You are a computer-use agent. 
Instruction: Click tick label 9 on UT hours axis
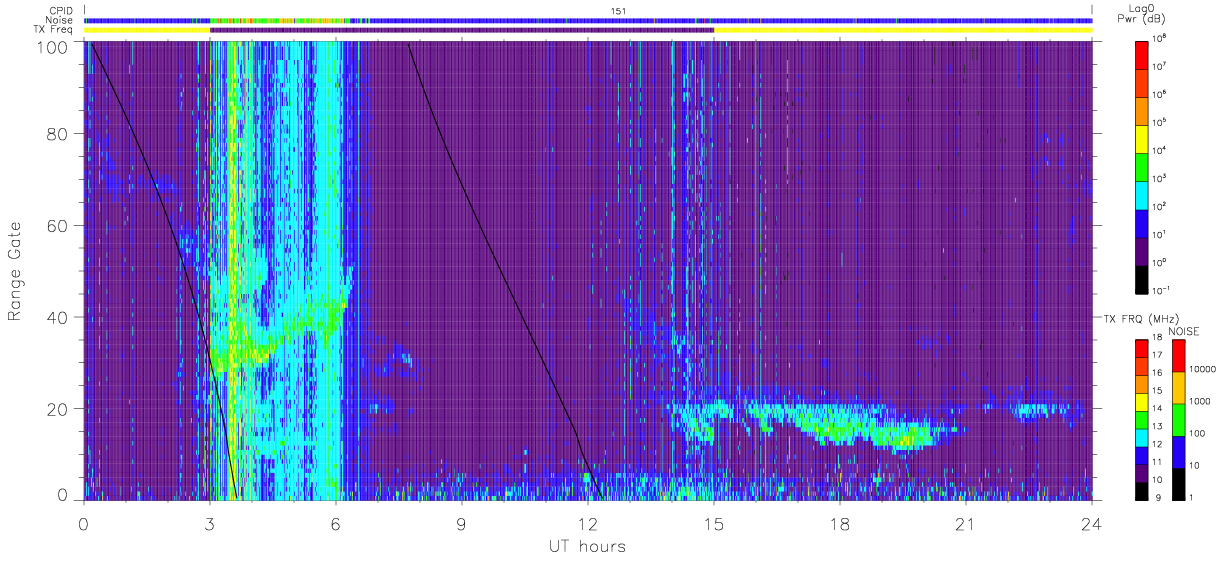[x=461, y=523]
